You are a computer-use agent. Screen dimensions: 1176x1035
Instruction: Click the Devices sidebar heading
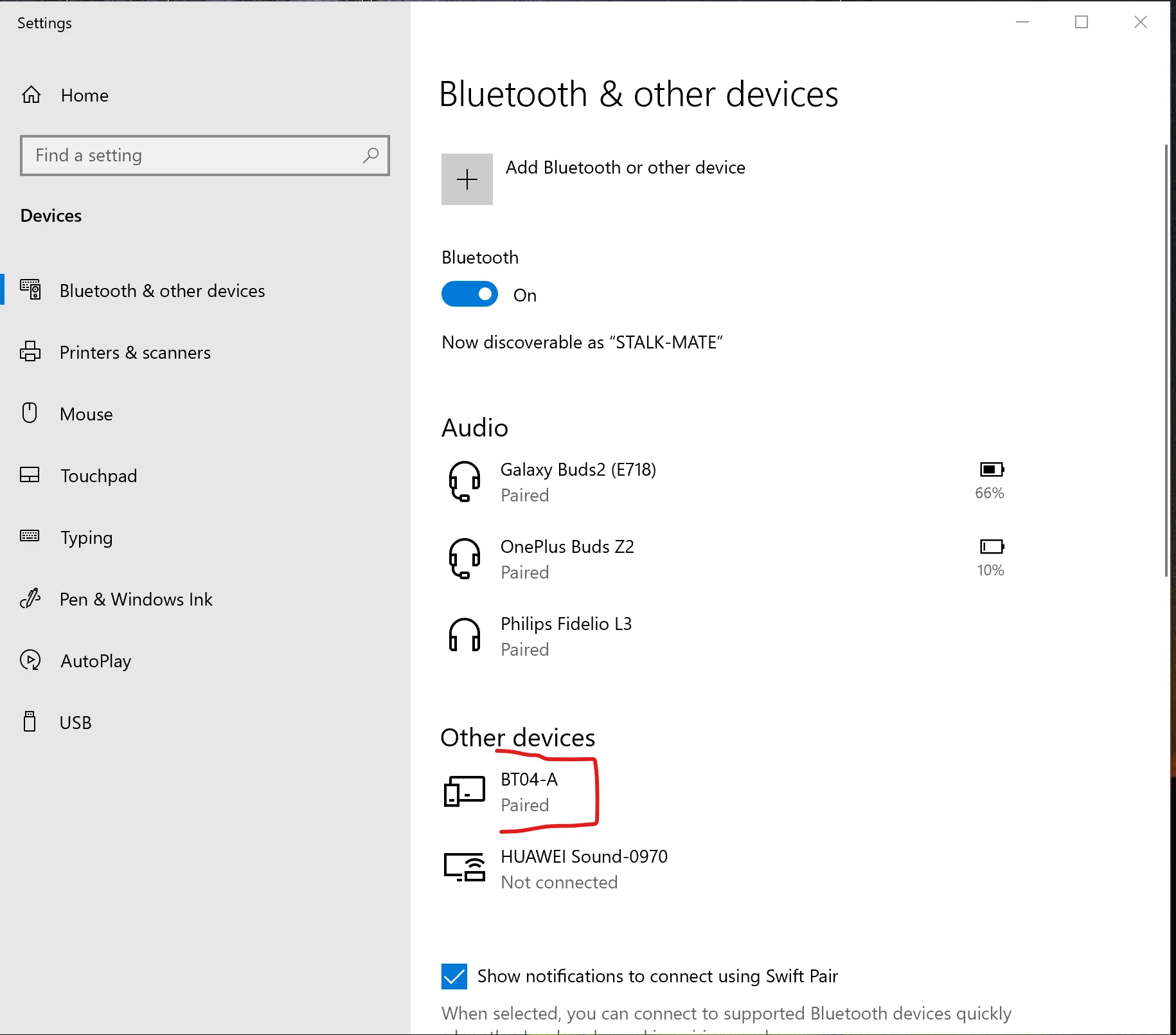point(51,216)
